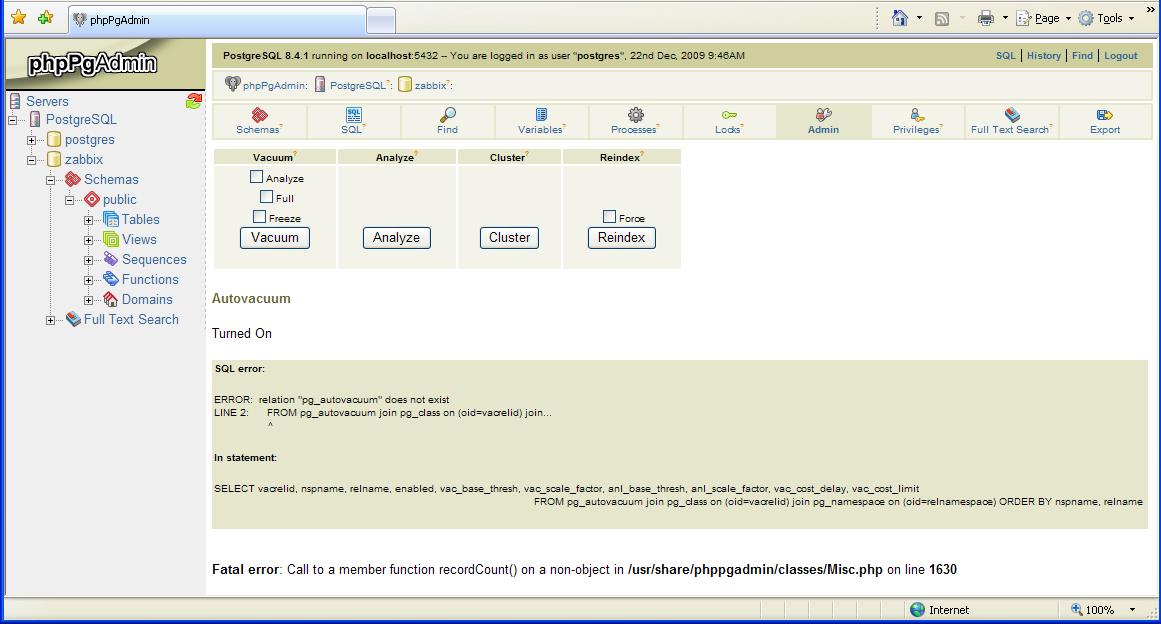Viewport: 1161px width, 624px height.
Task: Click the Favorites star icon
Action: point(19,17)
